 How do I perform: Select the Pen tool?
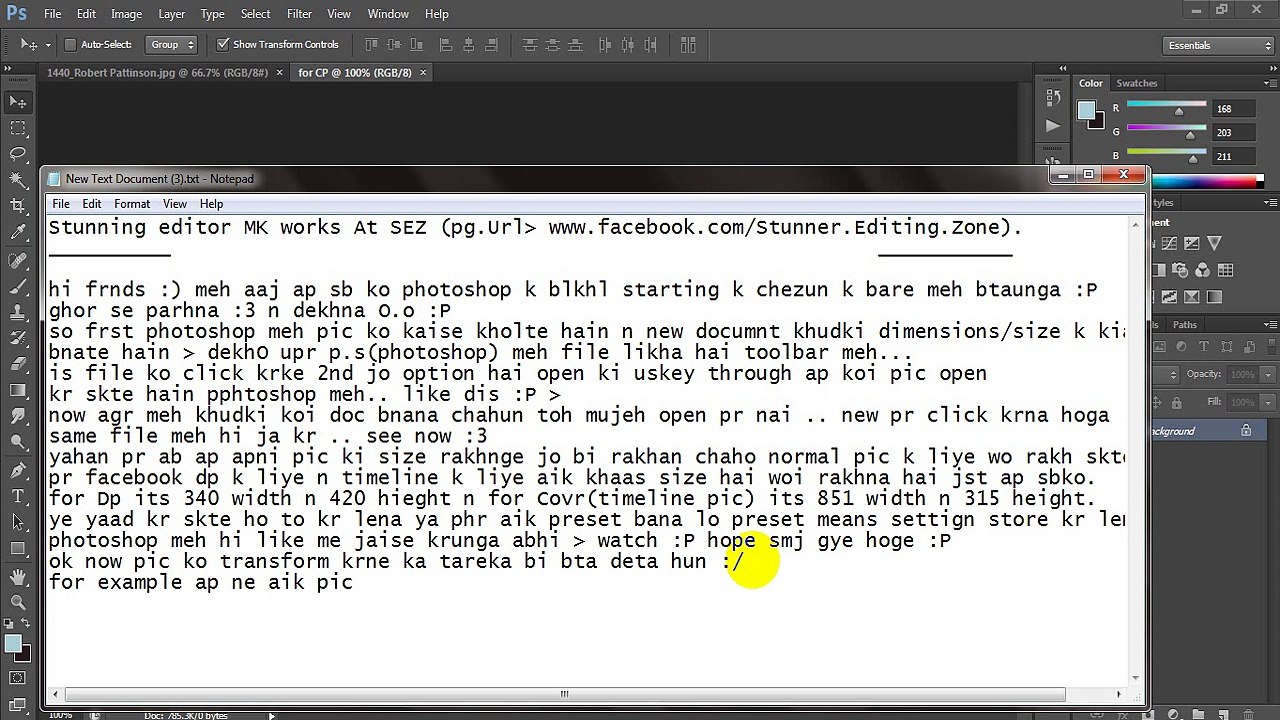18,470
